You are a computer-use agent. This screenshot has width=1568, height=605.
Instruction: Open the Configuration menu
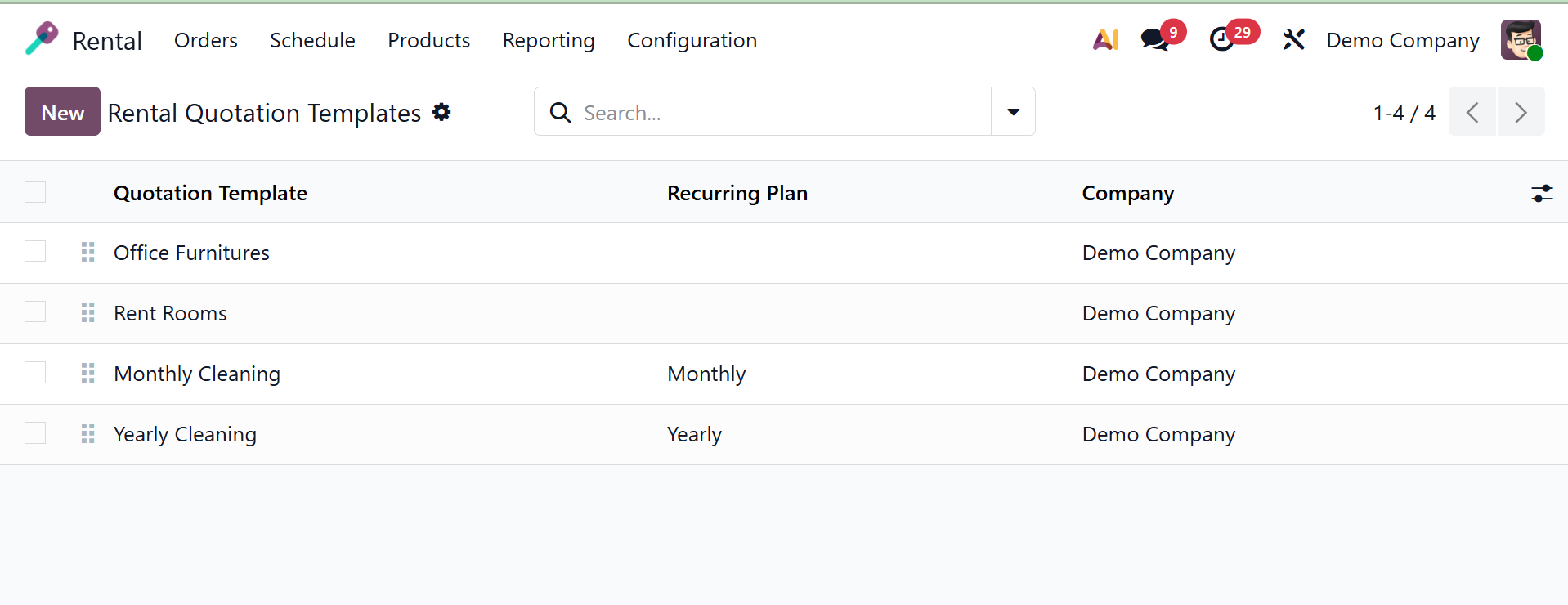click(692, 40)
